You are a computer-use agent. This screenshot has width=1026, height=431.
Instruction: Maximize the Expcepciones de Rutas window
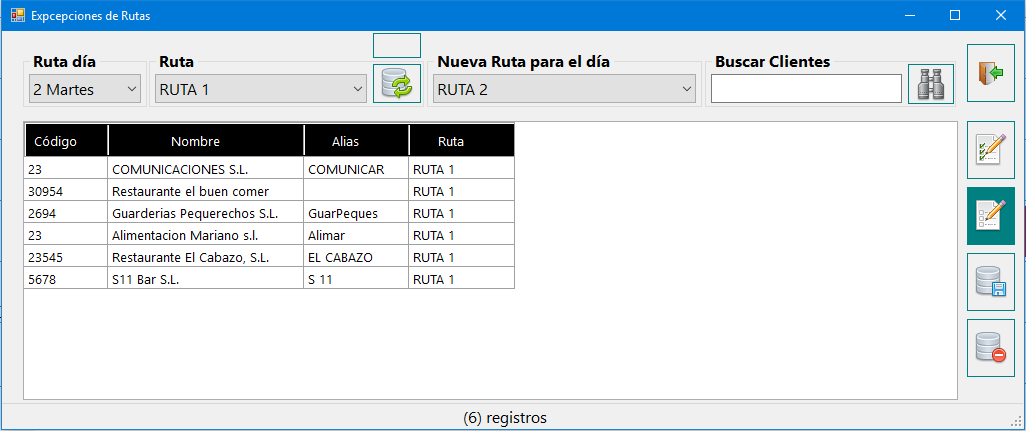(955, 15)
